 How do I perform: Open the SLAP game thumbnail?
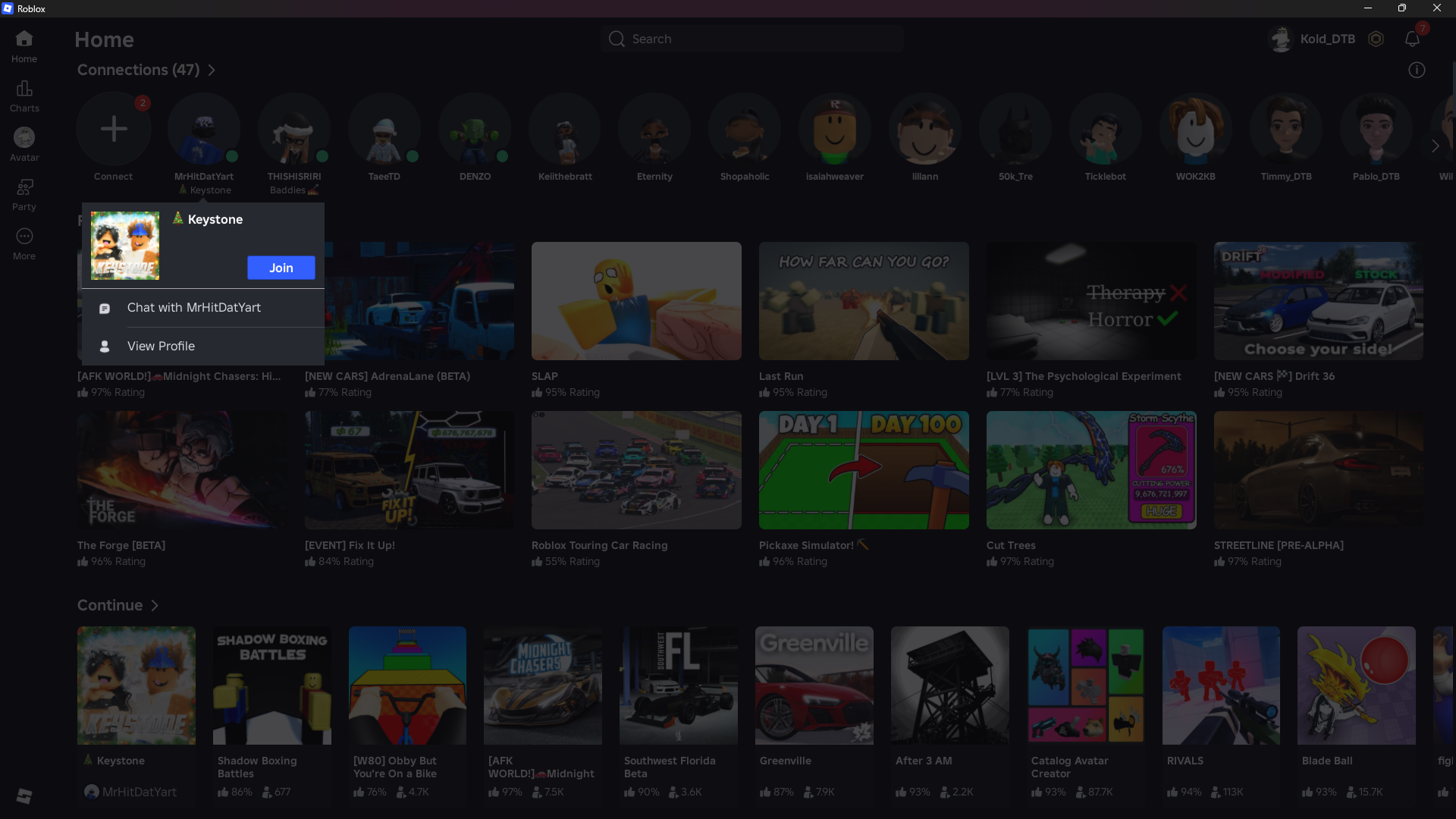point(636,301)
